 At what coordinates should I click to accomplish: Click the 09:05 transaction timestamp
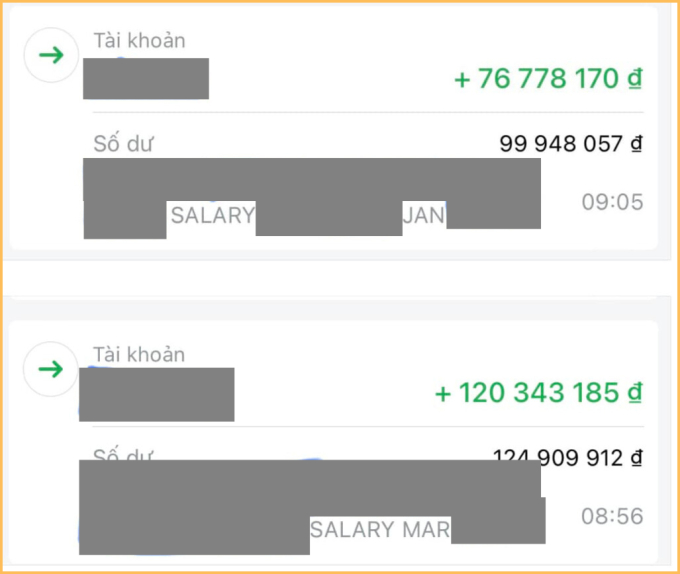(x=612, y=202)
